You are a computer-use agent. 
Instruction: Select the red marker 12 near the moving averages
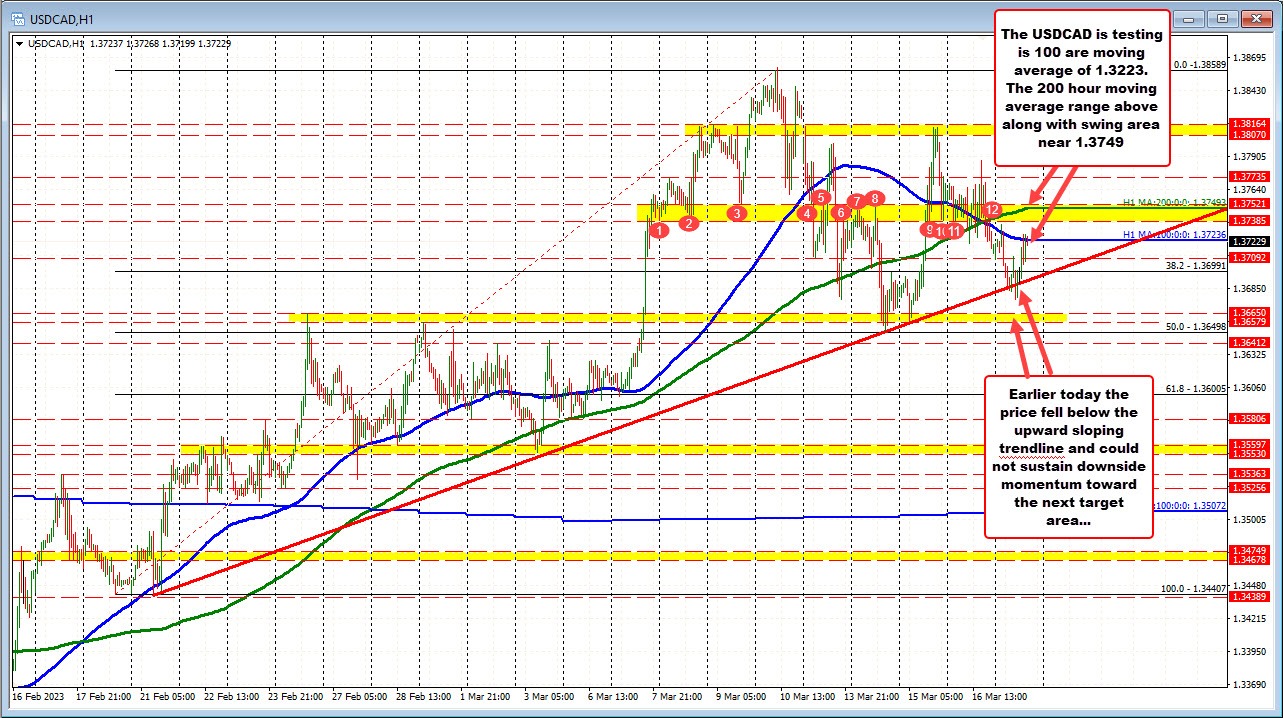pos(992,211)
